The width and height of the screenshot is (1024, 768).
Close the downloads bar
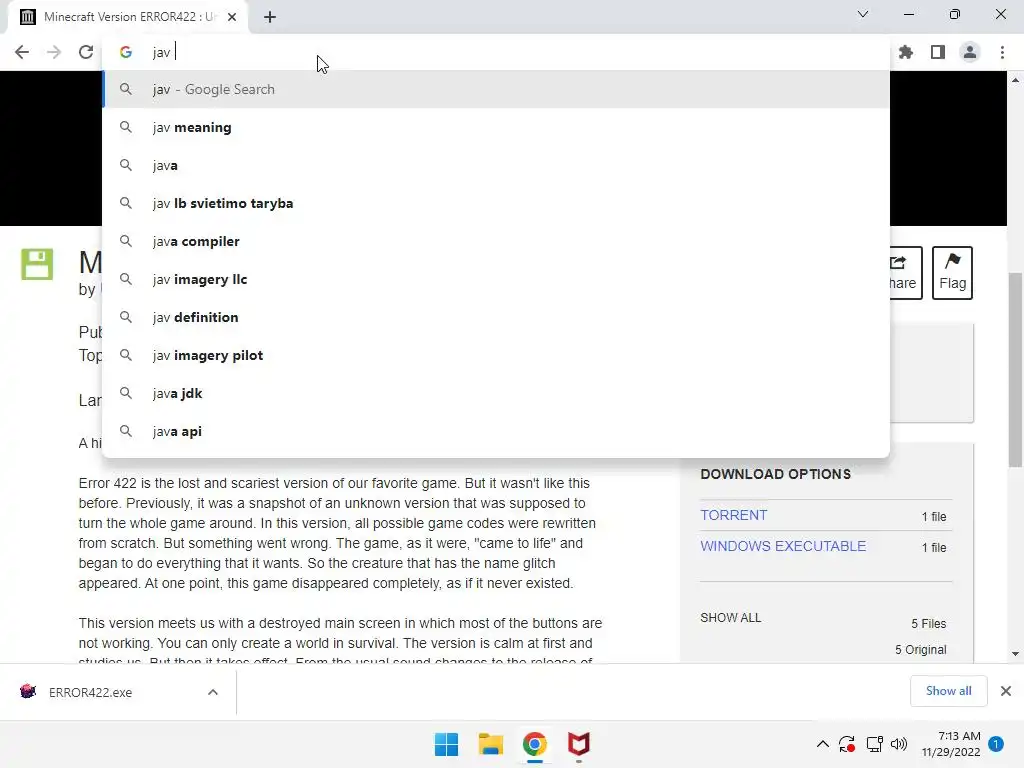[1006, 691]
